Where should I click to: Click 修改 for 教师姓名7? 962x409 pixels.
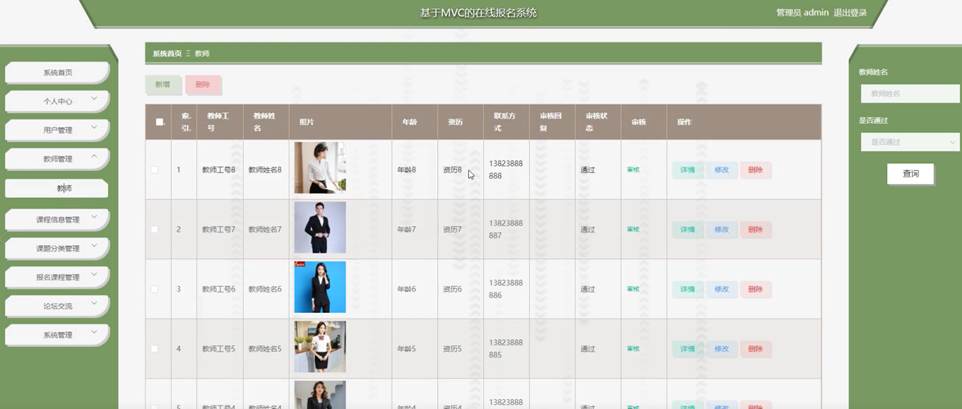(x=722, y=230)
